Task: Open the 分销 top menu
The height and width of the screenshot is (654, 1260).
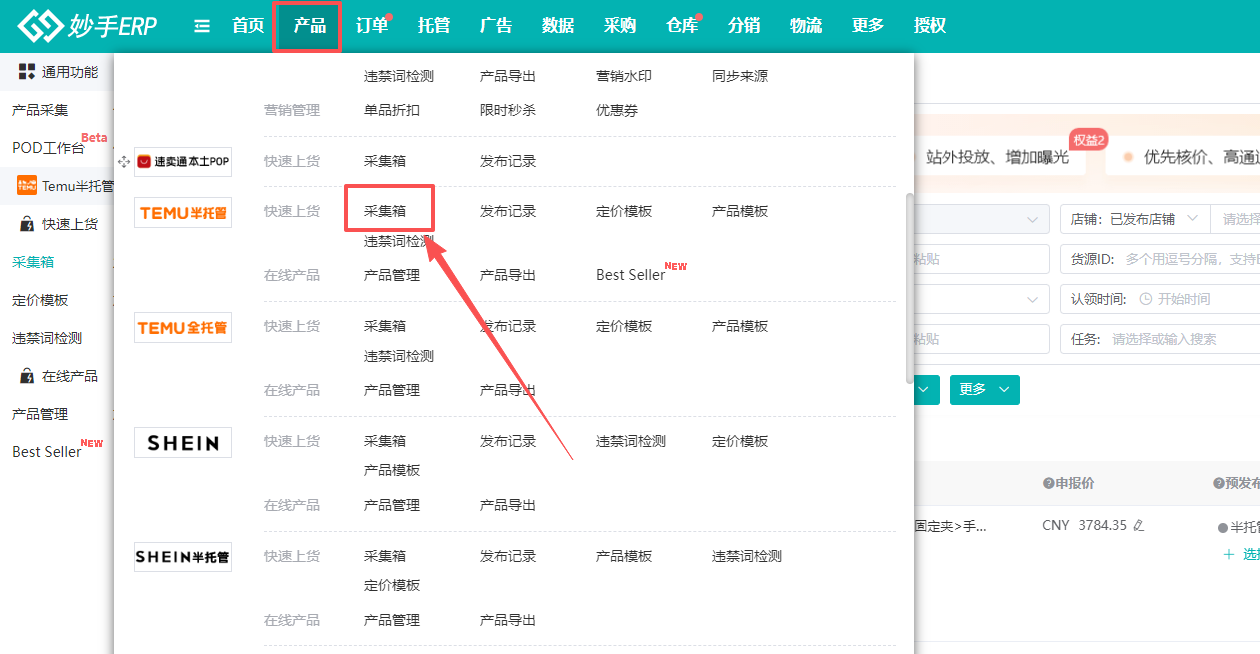Action: pos(744,26)
